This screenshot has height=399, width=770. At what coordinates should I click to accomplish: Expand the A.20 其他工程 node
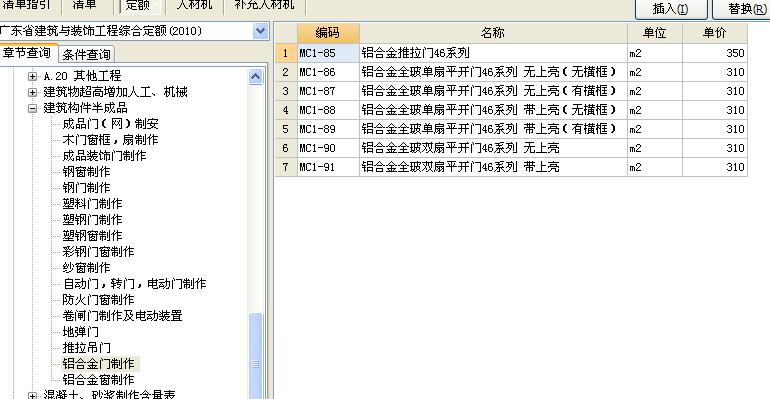tap(32, 76)
